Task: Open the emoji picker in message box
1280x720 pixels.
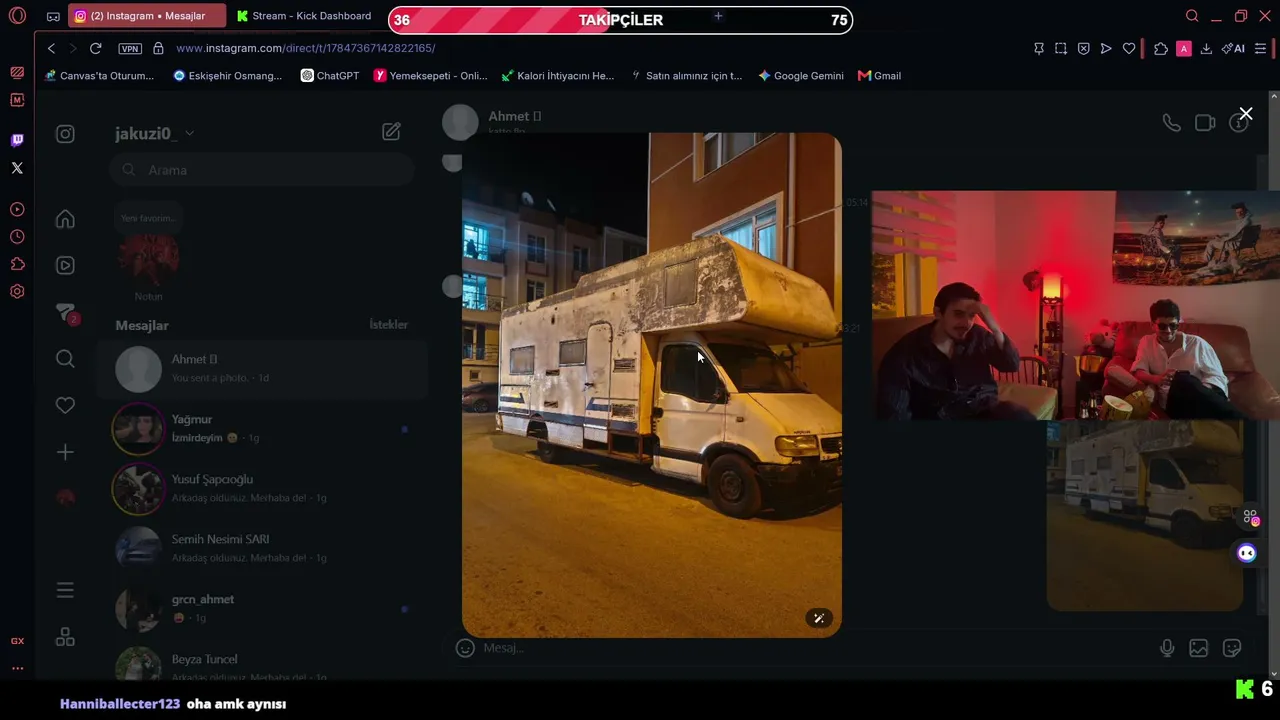Action: pos(465,648)
